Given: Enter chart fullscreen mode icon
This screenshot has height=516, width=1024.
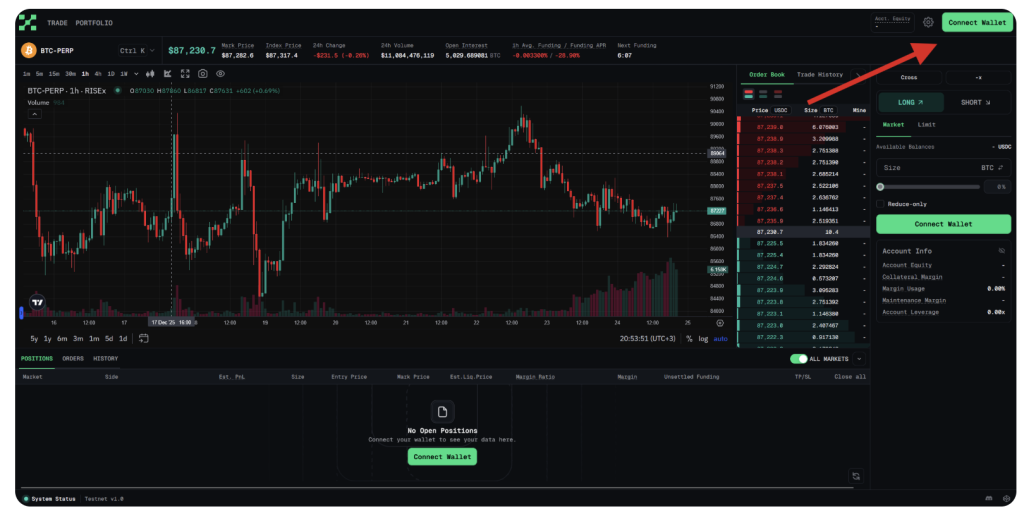Looking at the screenshot, I should point(185,73).
